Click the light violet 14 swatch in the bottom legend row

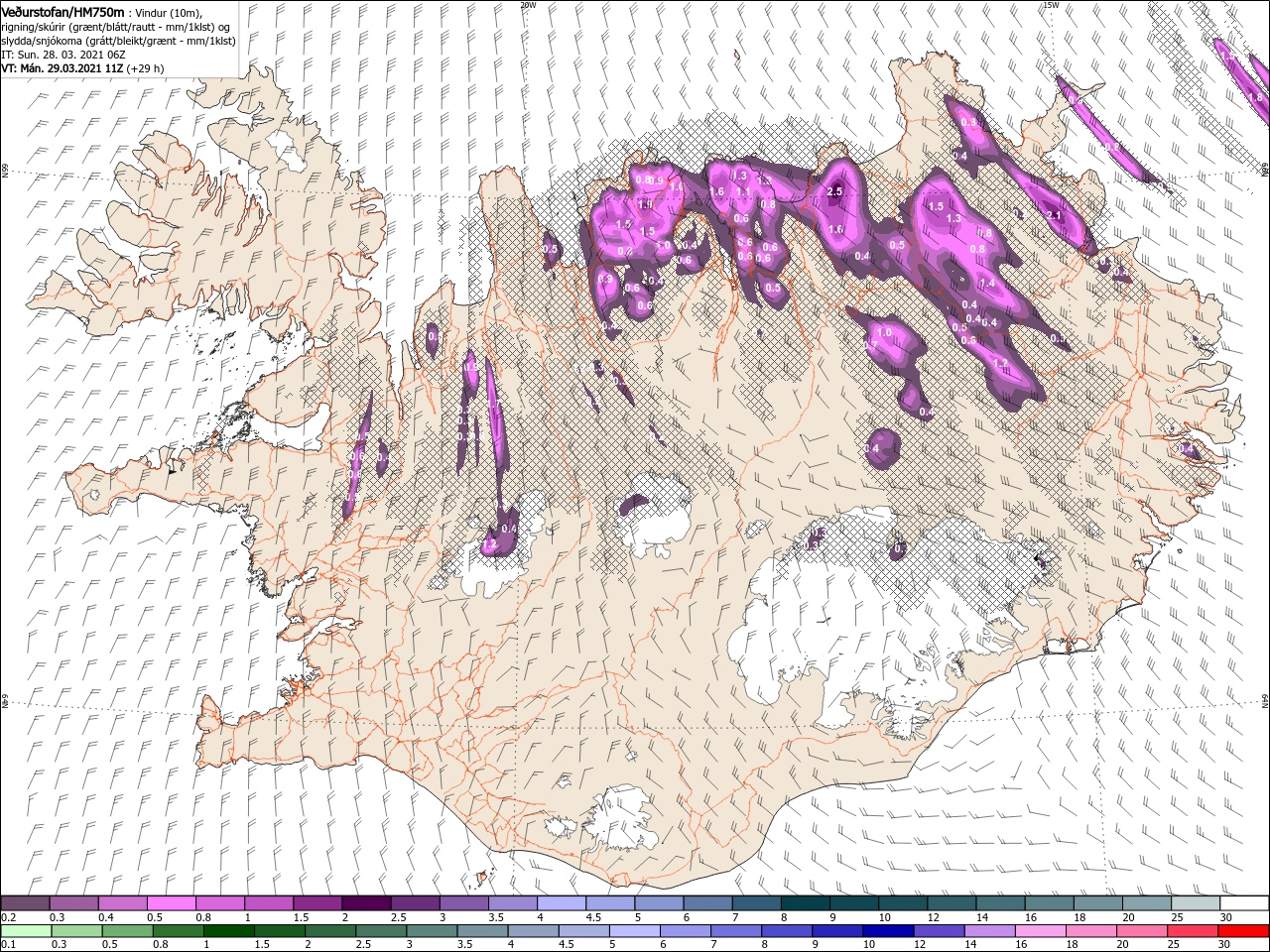989,931
